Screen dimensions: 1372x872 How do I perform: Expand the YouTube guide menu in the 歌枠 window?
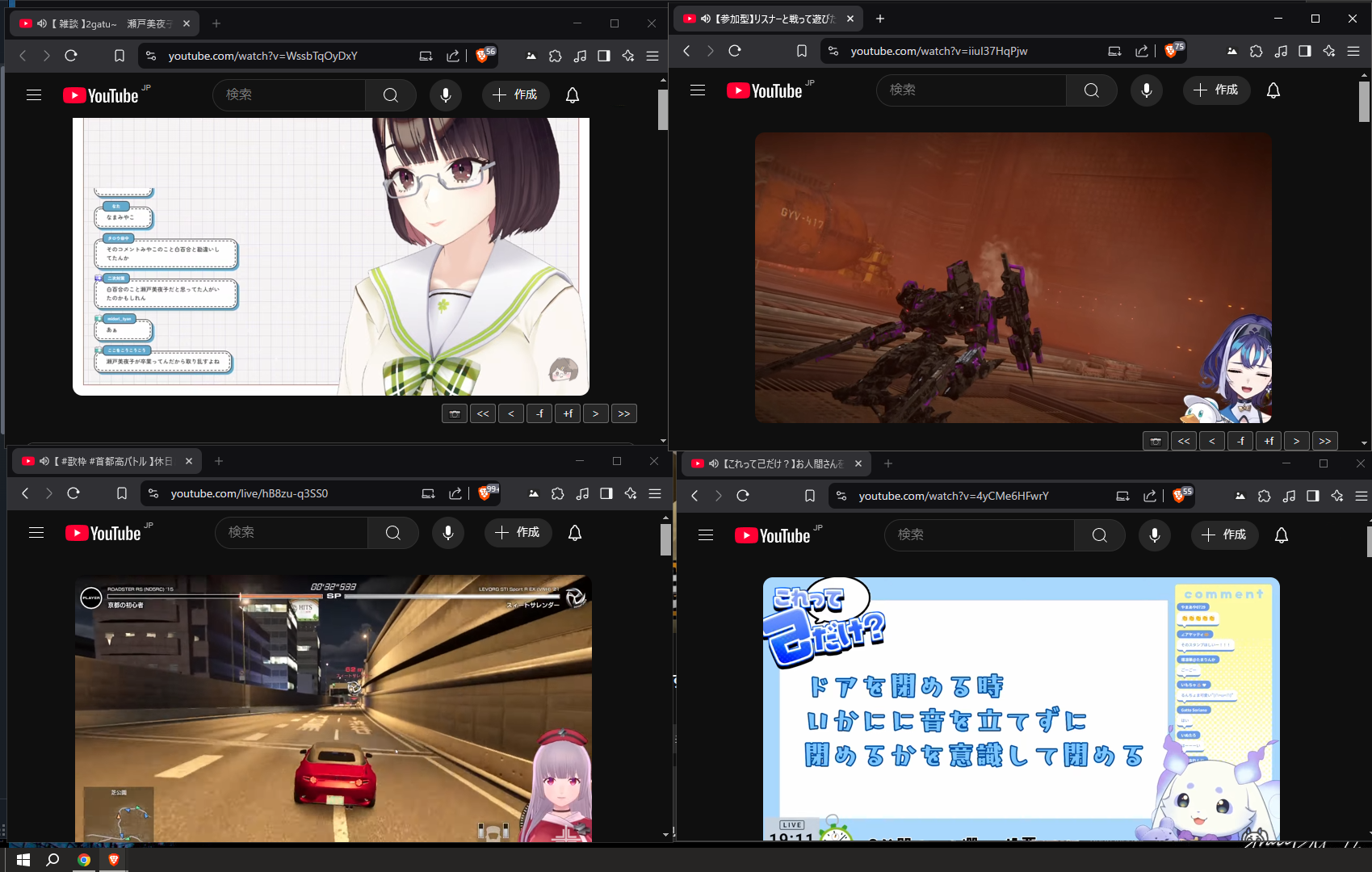pyautogui.click(x=36, y=533)
